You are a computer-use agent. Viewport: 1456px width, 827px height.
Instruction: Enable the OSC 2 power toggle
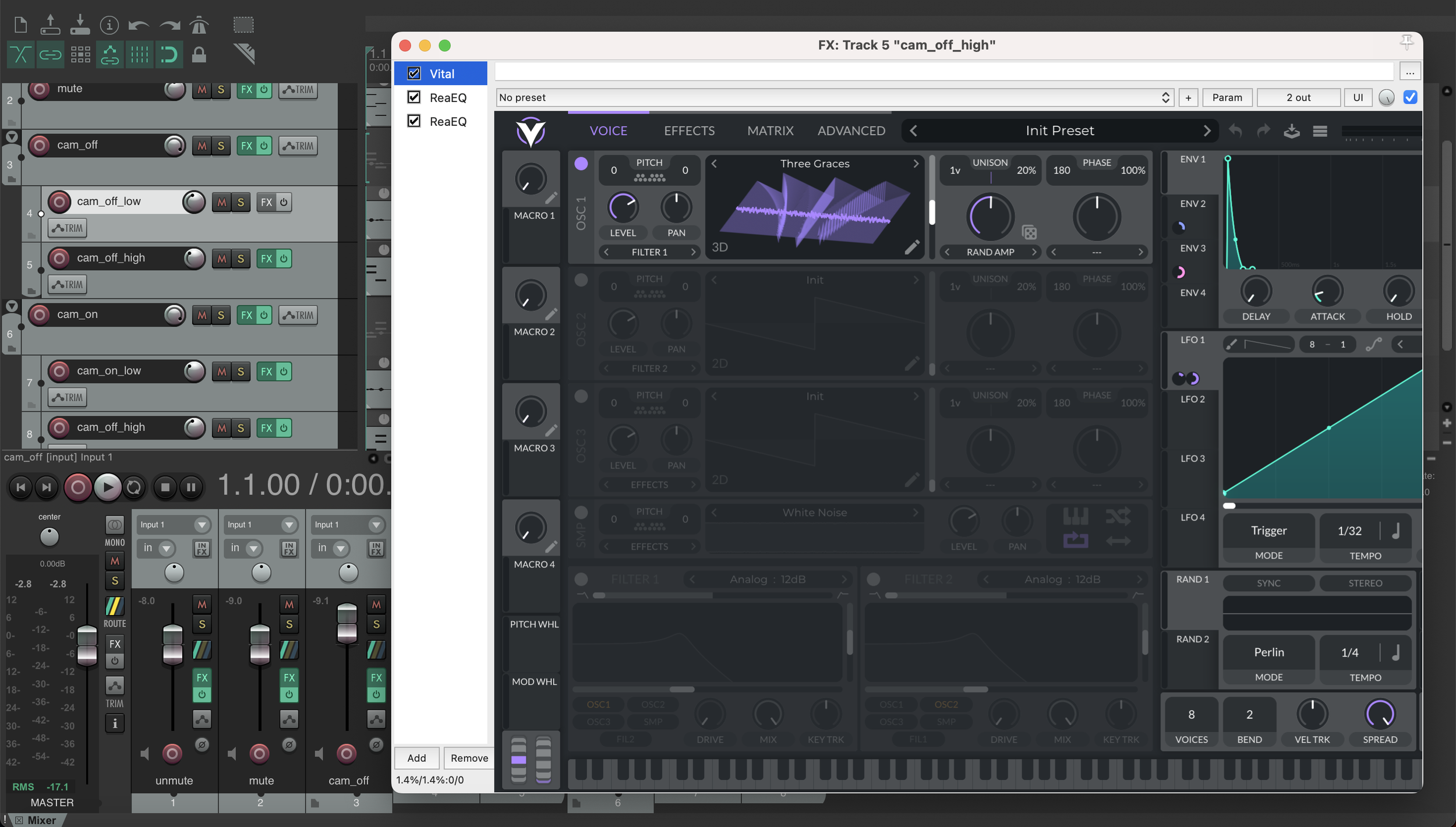581,280
